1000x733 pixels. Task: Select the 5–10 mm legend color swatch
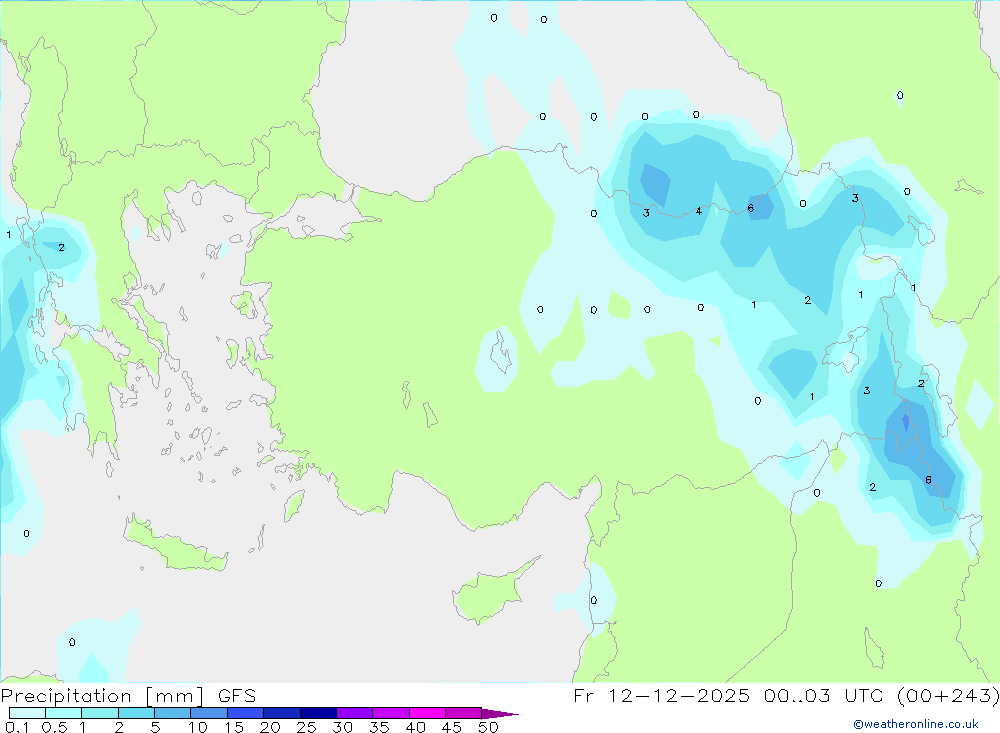click(172, 713)
